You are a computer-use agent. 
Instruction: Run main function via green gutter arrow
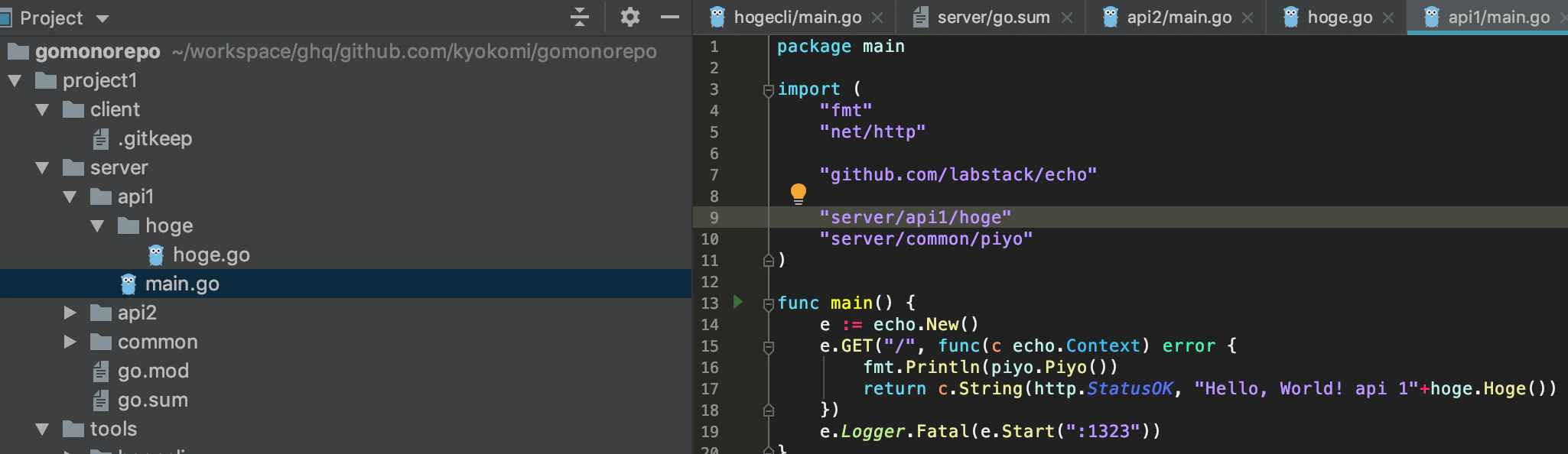738,302
